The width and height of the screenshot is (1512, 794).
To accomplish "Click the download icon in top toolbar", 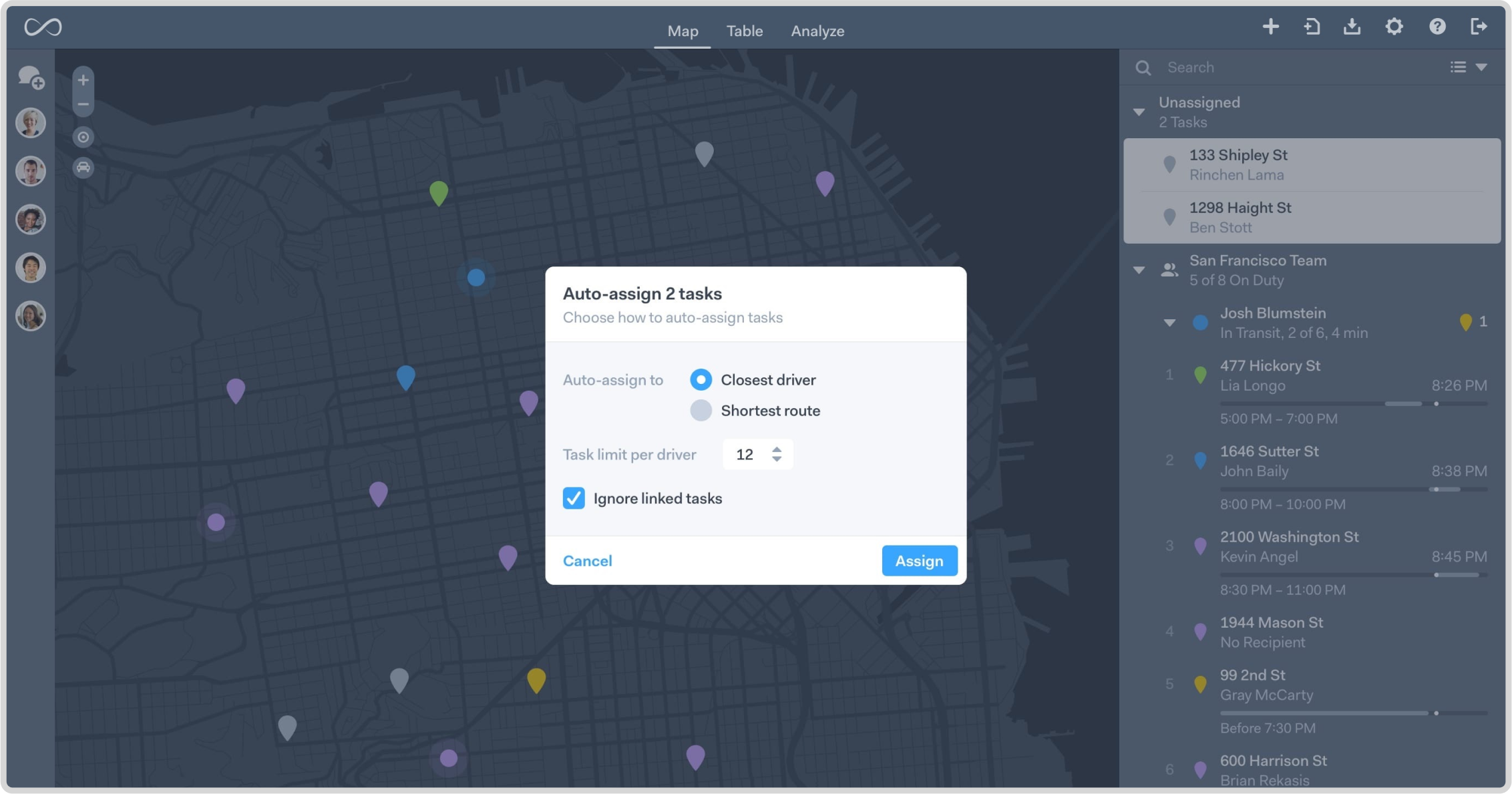I will [x=1353, y=27].
